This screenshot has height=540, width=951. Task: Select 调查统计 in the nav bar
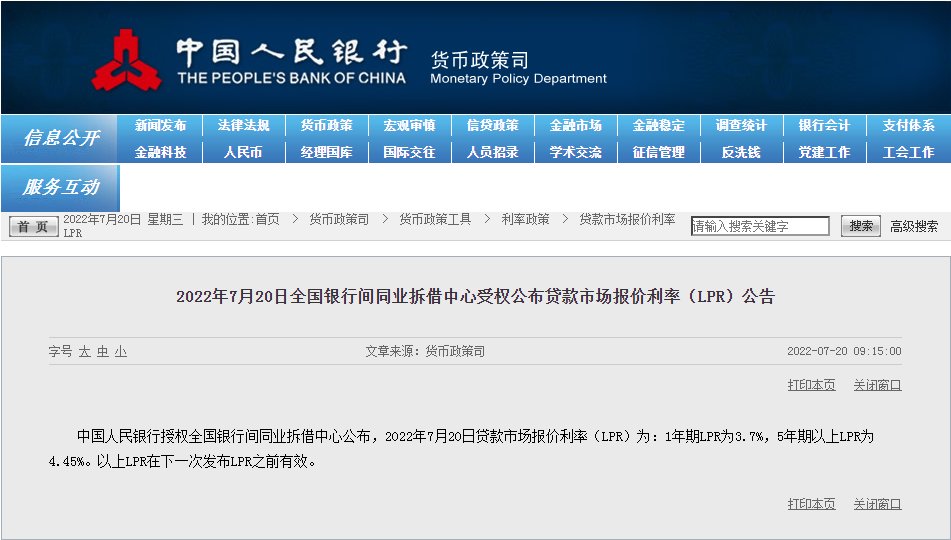click(741, 126)
